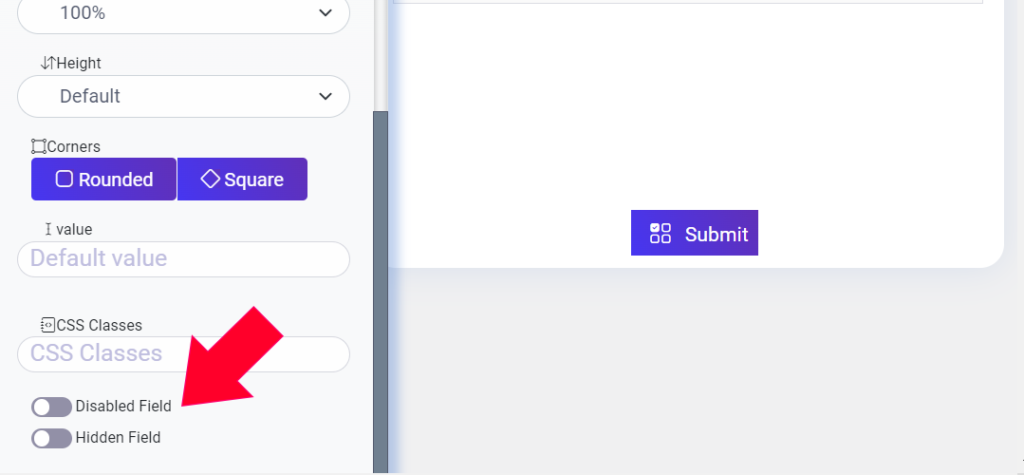Click the Disabled Field label text
Image resolution: width=1024 pixels, height=475 pixels.
123,406
